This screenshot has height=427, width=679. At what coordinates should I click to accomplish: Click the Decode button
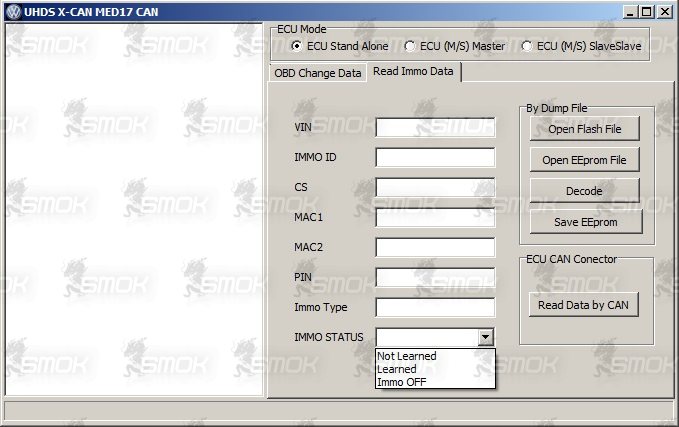point(585,191)
